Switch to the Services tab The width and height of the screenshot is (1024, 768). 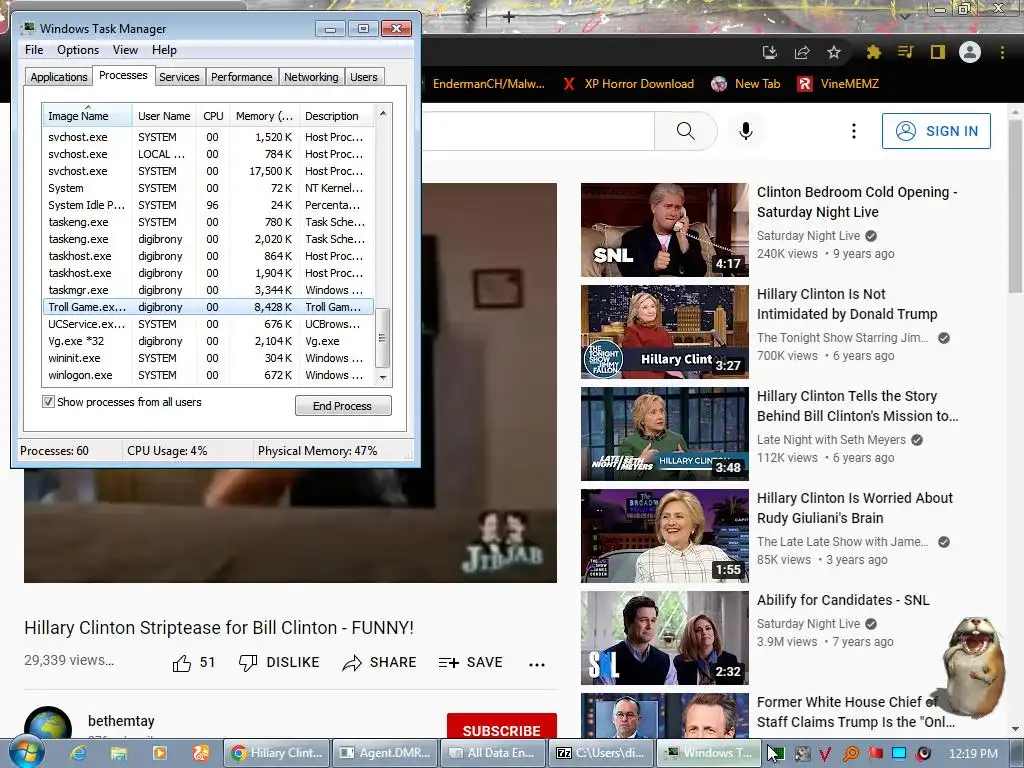(x=179, y=77)
